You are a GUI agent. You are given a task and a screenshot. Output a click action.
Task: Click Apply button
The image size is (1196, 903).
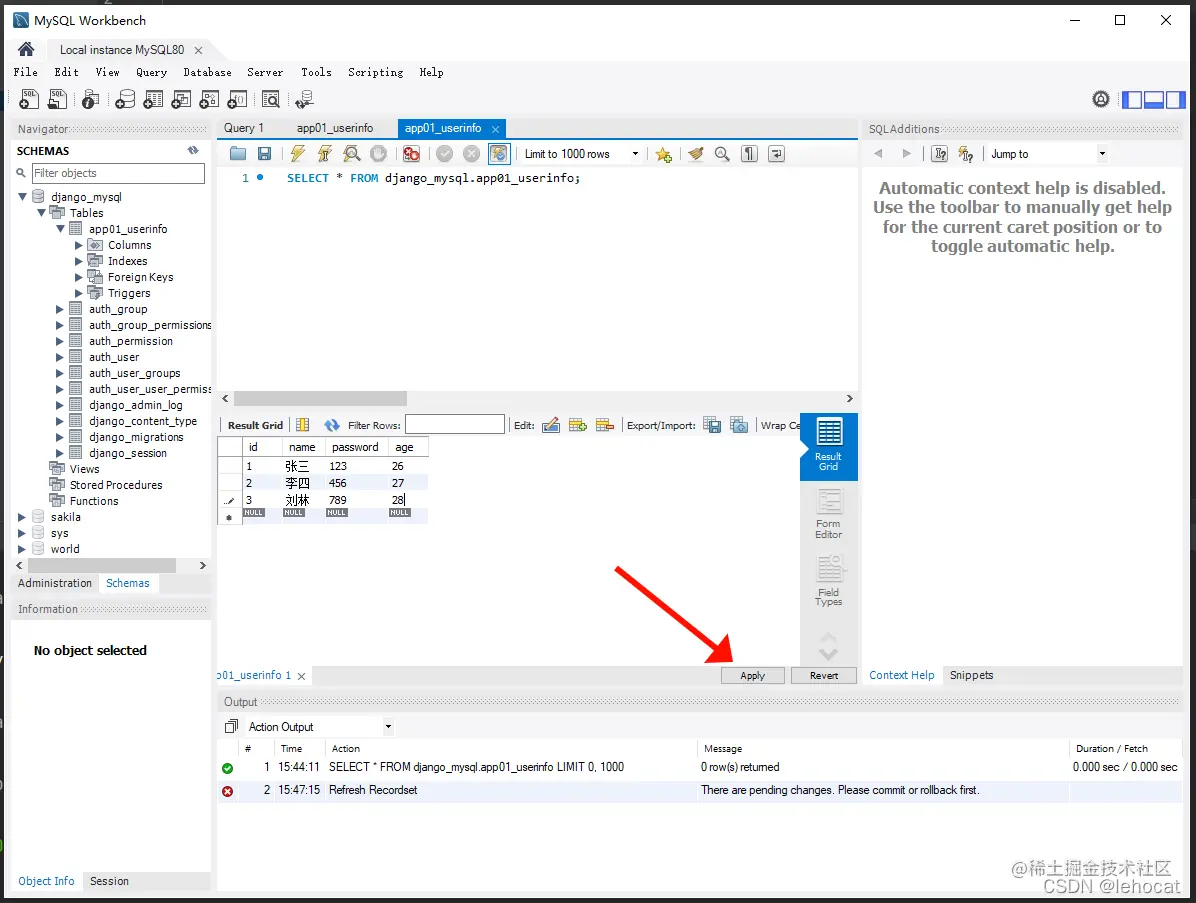point(752,676)
